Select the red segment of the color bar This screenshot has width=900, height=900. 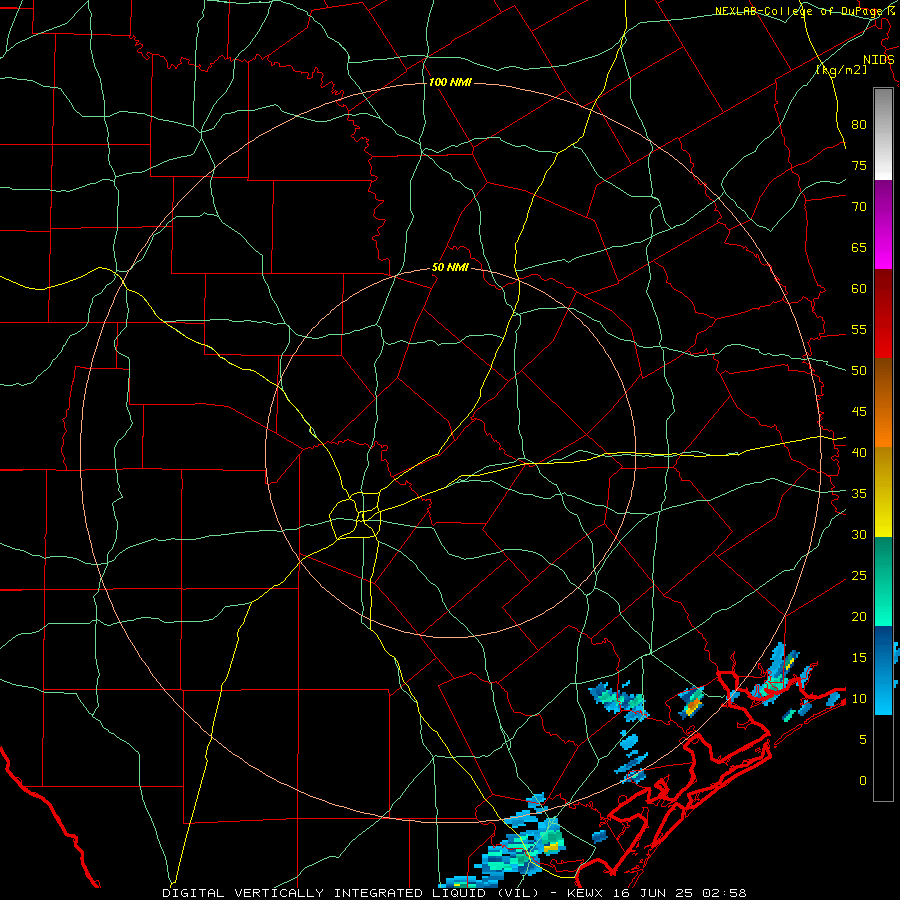883,314
